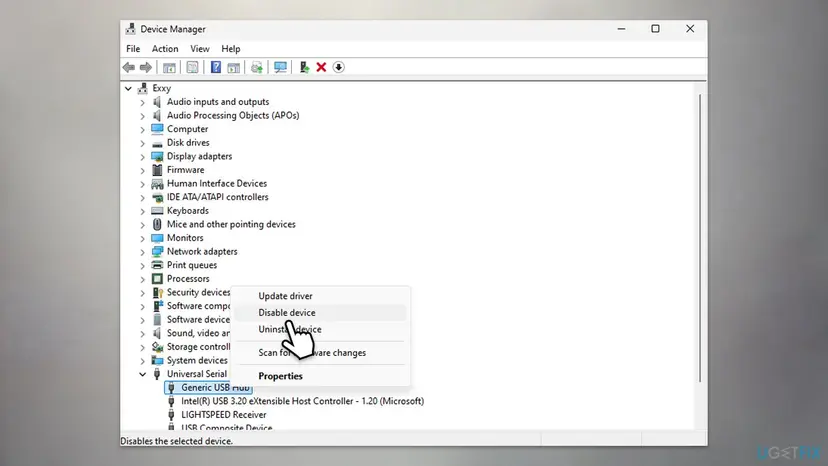The width and height of the screenshot is (828, 466).
Task: Maximize the Device Manager window
Action: coord(655,29)
